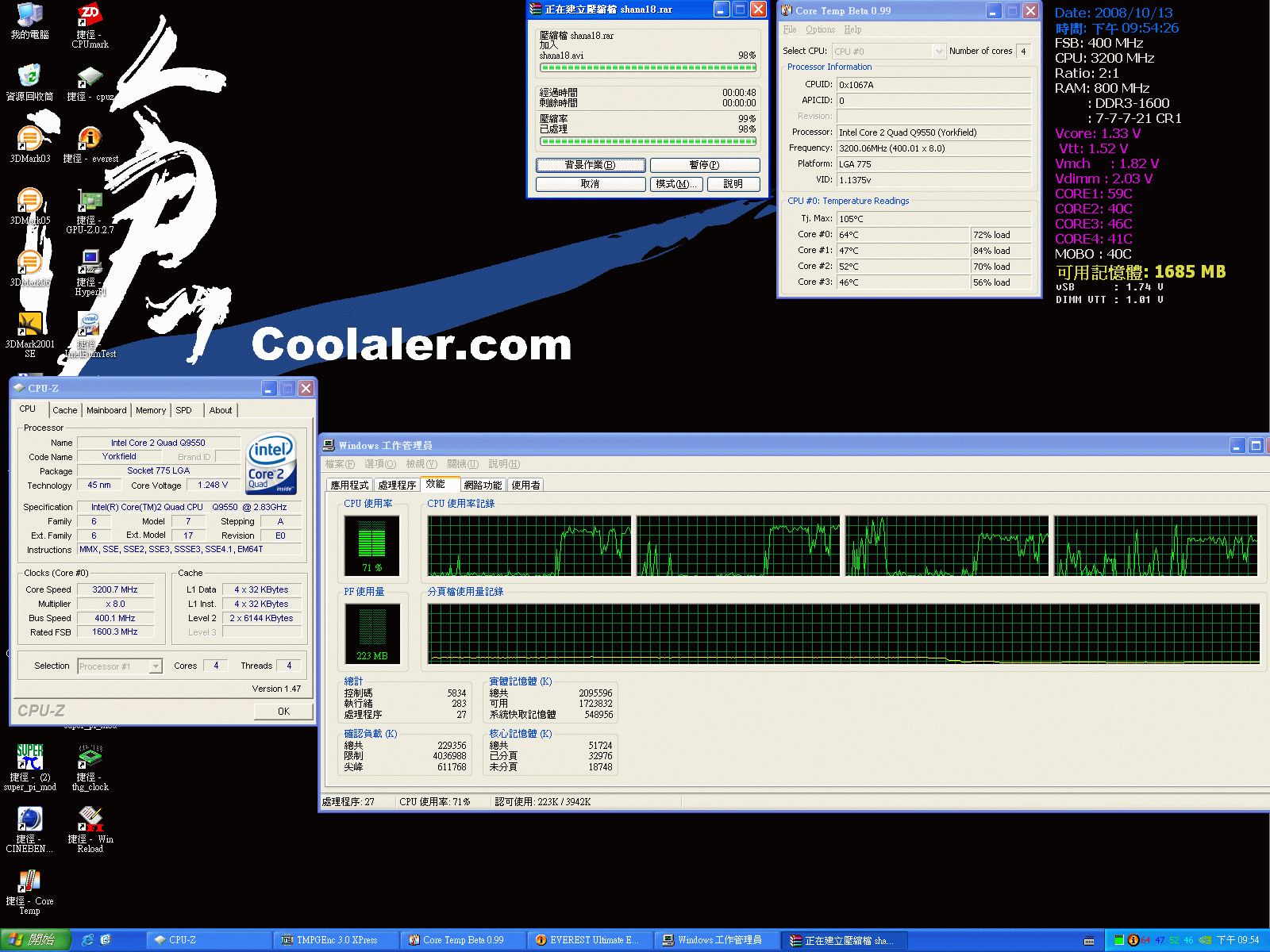This screenshot has width=1270, height=952.
Task: Click the 說明 help button in WinRAR
Action: 733,184
